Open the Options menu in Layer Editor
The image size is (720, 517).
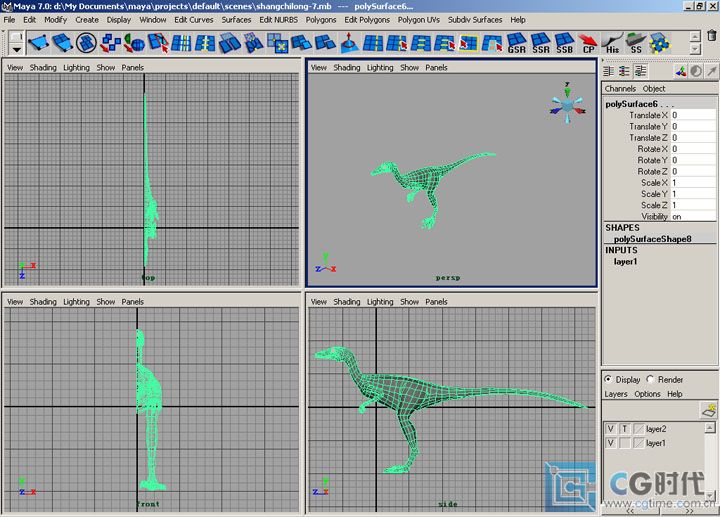click(647, 394)
